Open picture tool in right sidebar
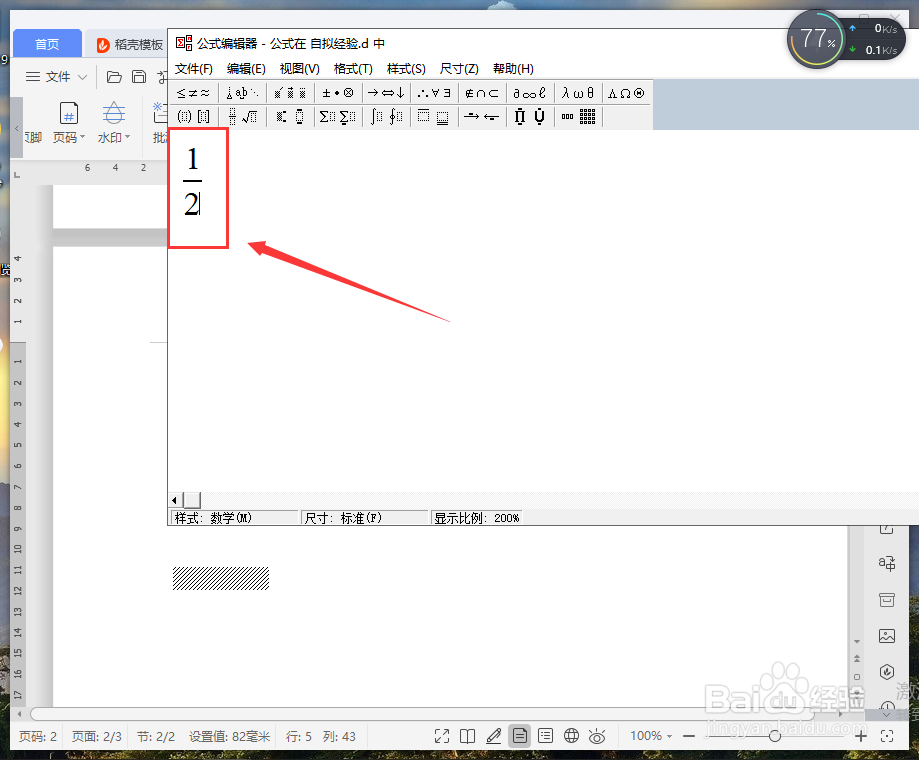 887,636
